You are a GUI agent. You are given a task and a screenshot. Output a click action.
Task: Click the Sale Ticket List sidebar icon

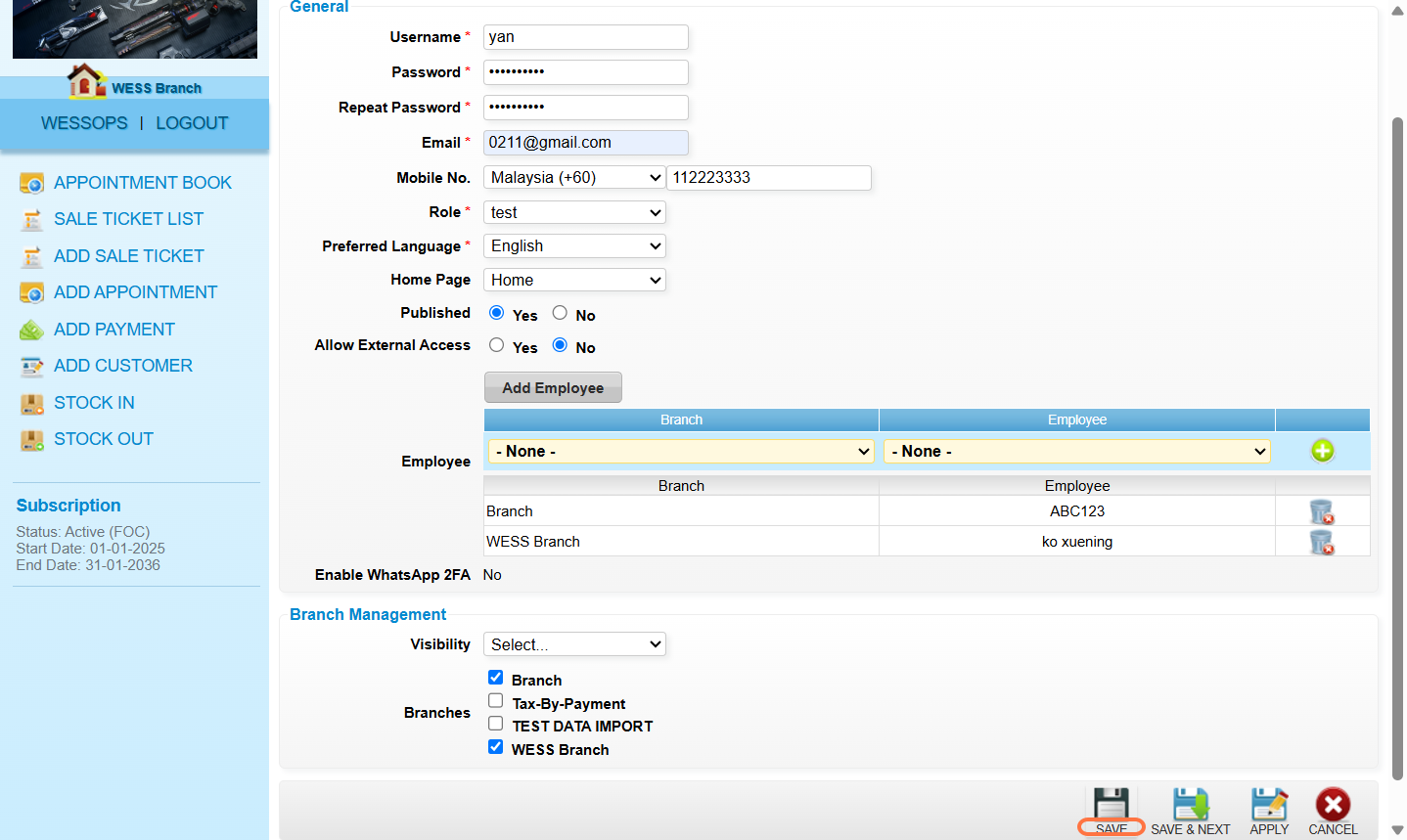point(32,220)
